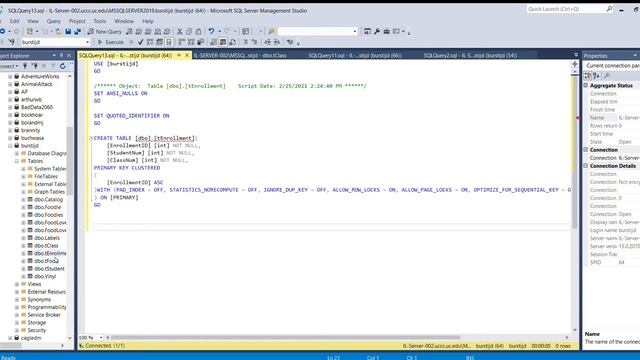Collapse the CREATE TABLE code block outline

point(91,138)
